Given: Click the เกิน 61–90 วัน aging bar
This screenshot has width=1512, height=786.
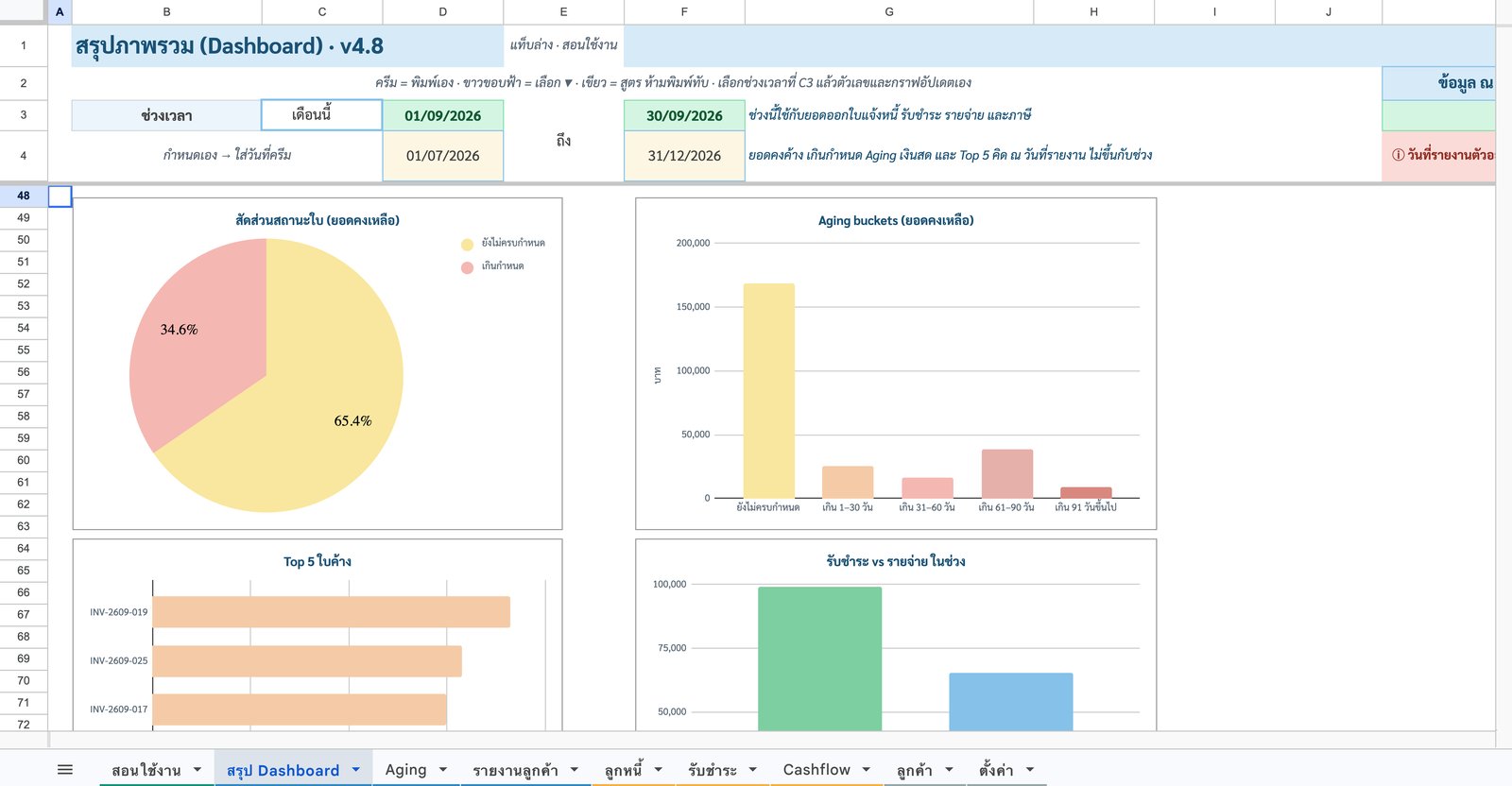Looking at the screenshot, I should coord(1006,473).
